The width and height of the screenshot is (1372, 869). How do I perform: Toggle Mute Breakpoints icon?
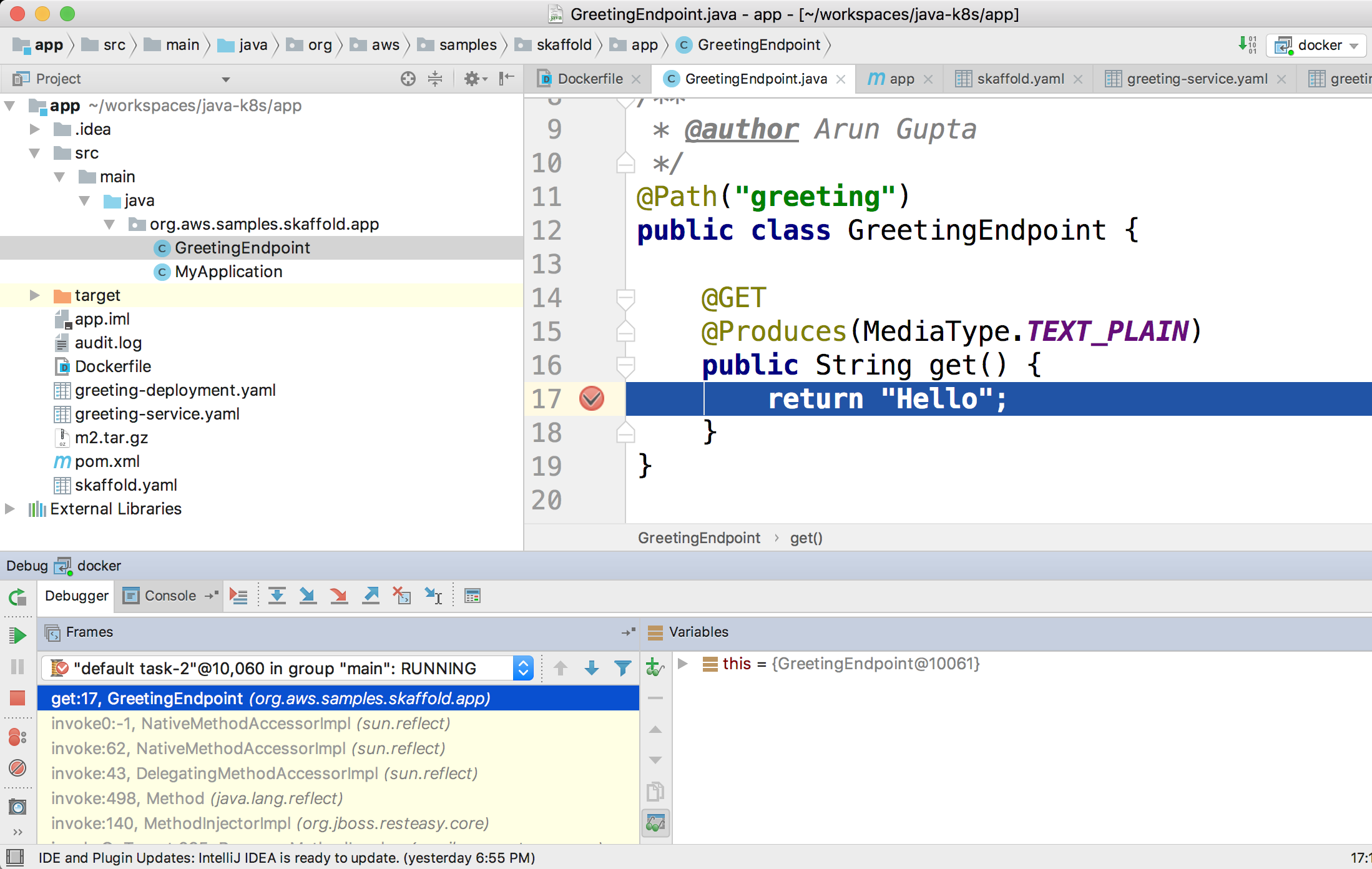(17, 767)
